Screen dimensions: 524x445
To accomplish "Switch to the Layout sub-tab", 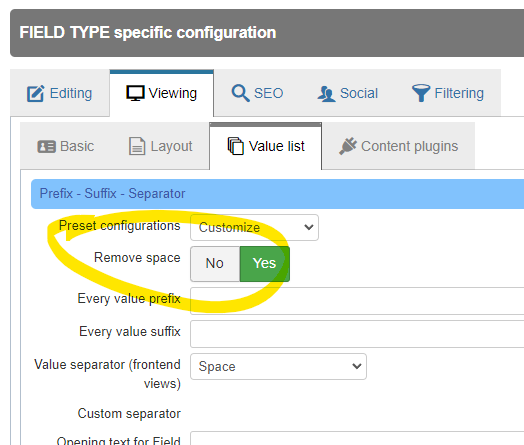I will tap(160, 146).
